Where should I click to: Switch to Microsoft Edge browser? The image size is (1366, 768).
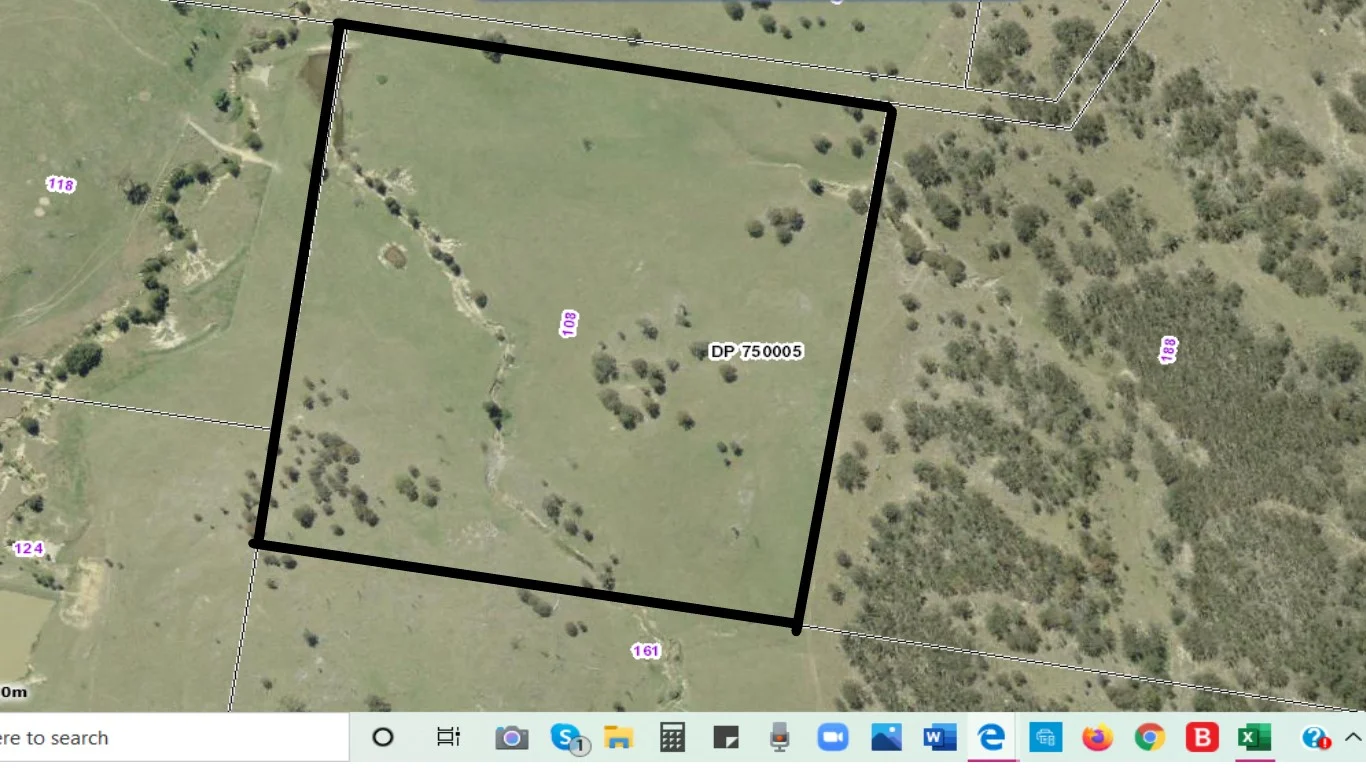click(x=991, y=738)
